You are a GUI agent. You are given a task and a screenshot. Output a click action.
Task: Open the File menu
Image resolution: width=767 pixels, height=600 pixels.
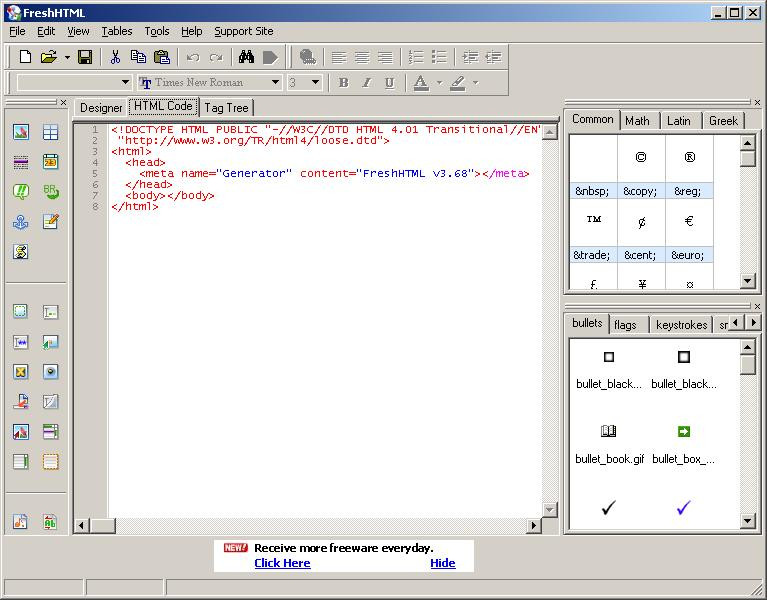(17, 31)
